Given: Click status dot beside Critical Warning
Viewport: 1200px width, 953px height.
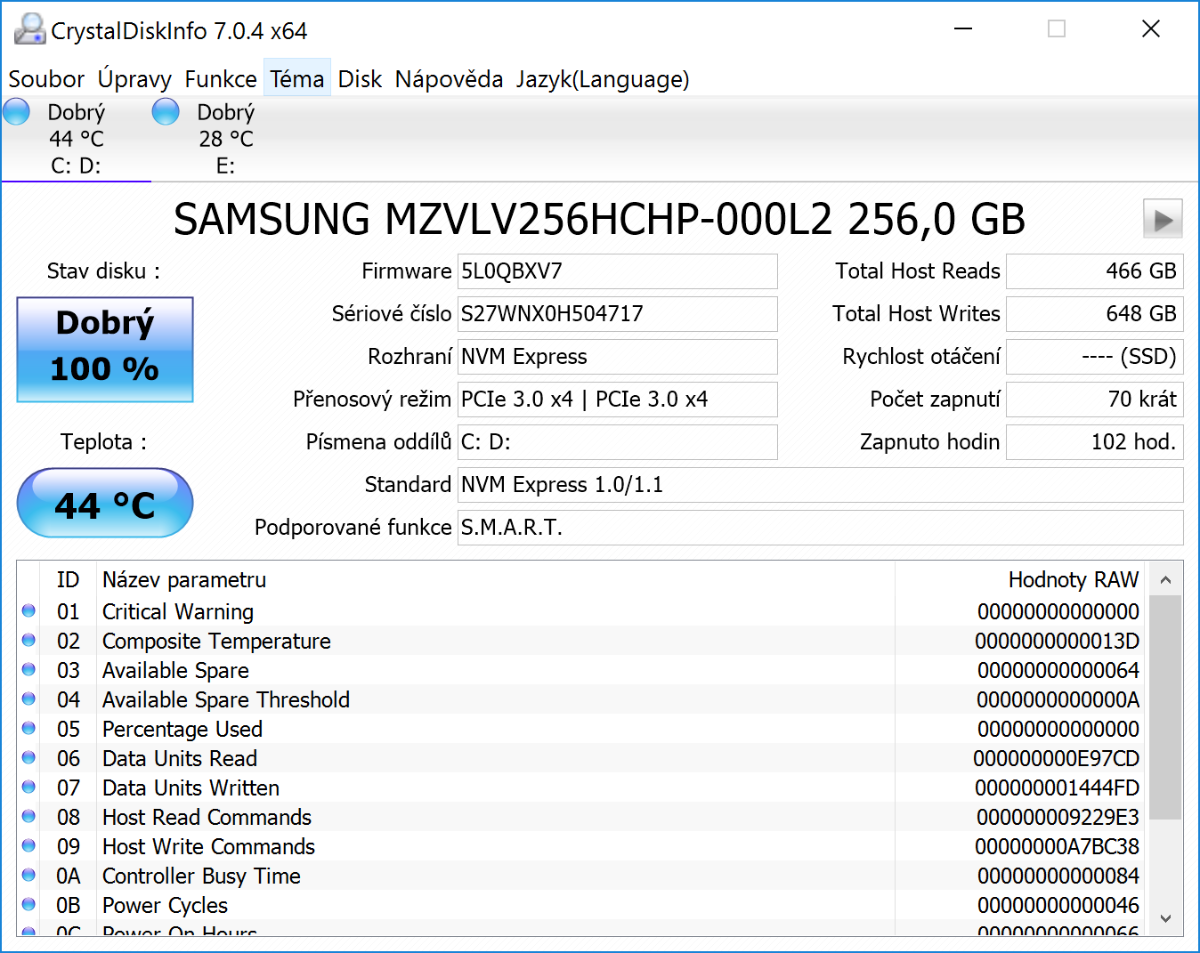Looking at the screenshot, I should pyautogui.click(x=28, y=611).
